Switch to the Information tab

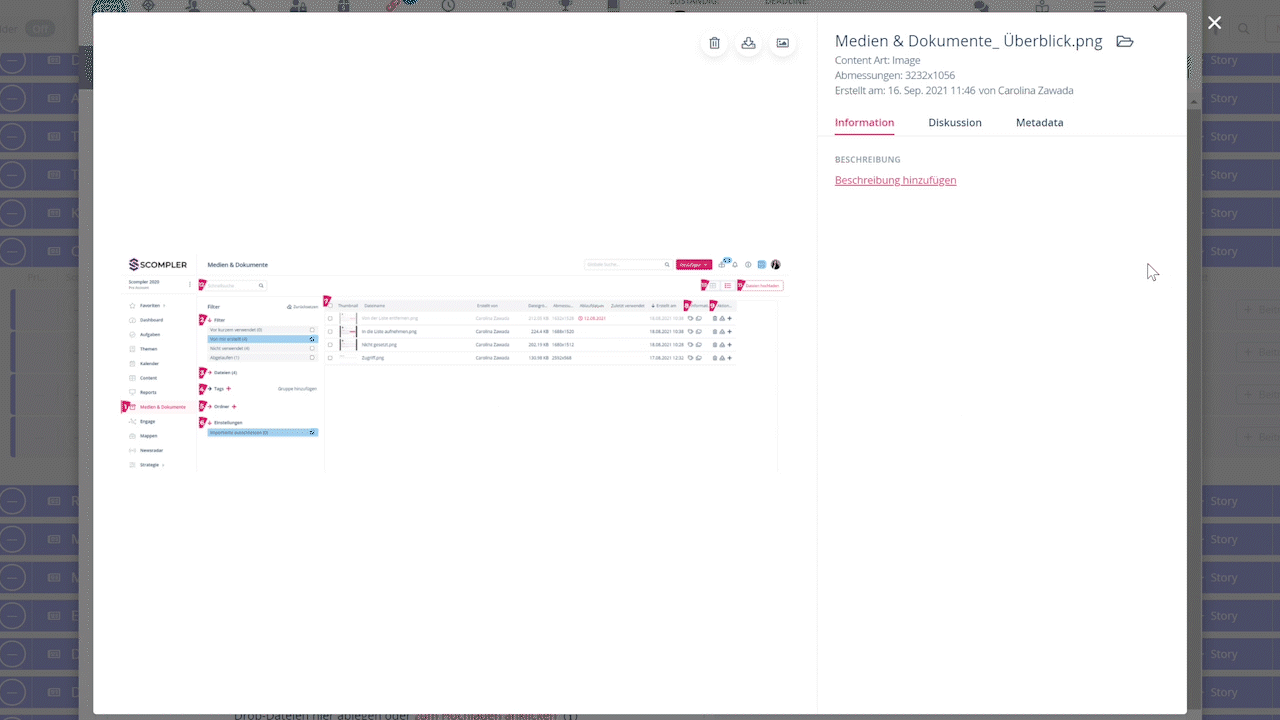tap(864, 123)
